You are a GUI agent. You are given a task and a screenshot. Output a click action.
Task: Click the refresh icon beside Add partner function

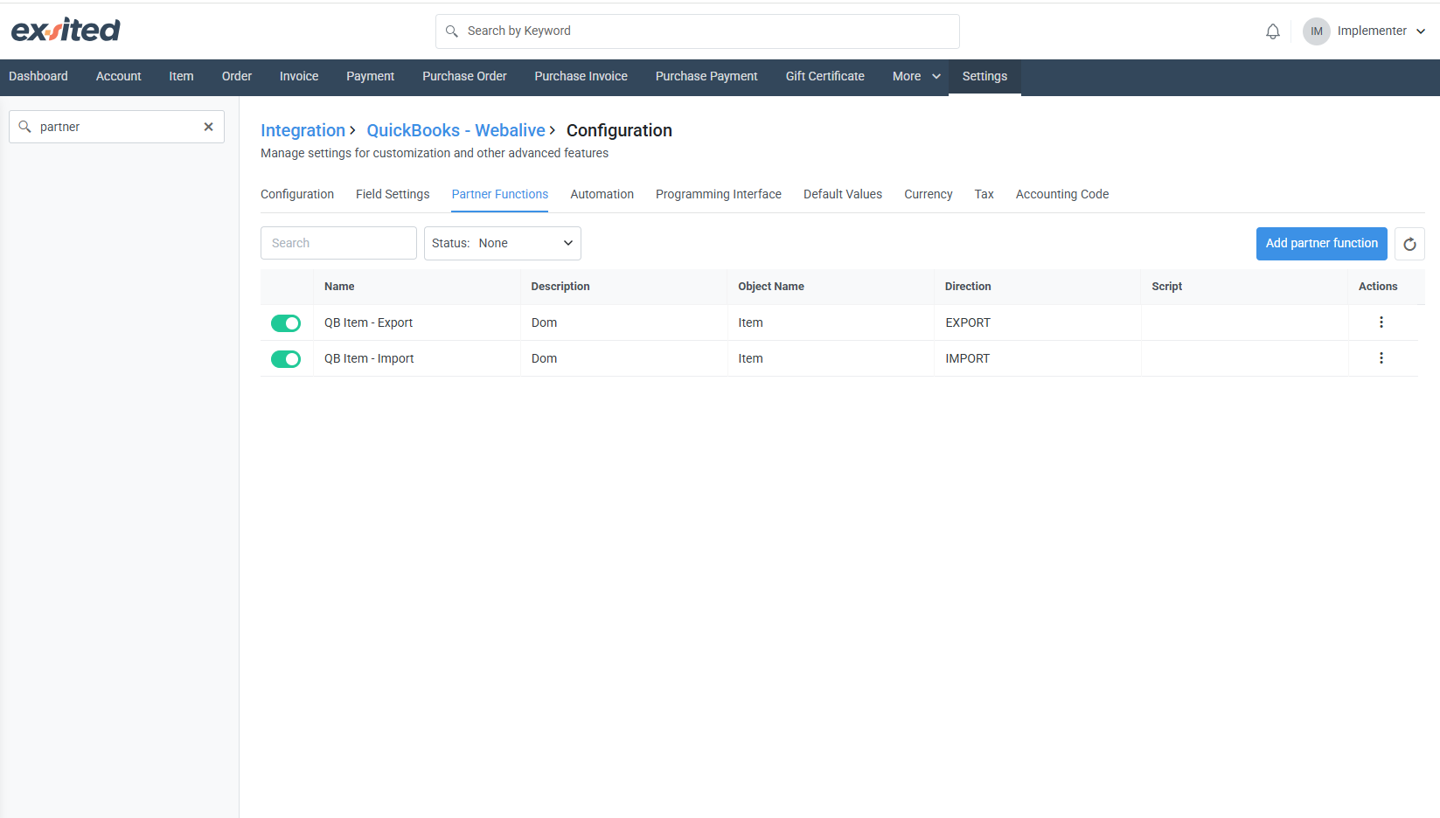(1409, 244)
